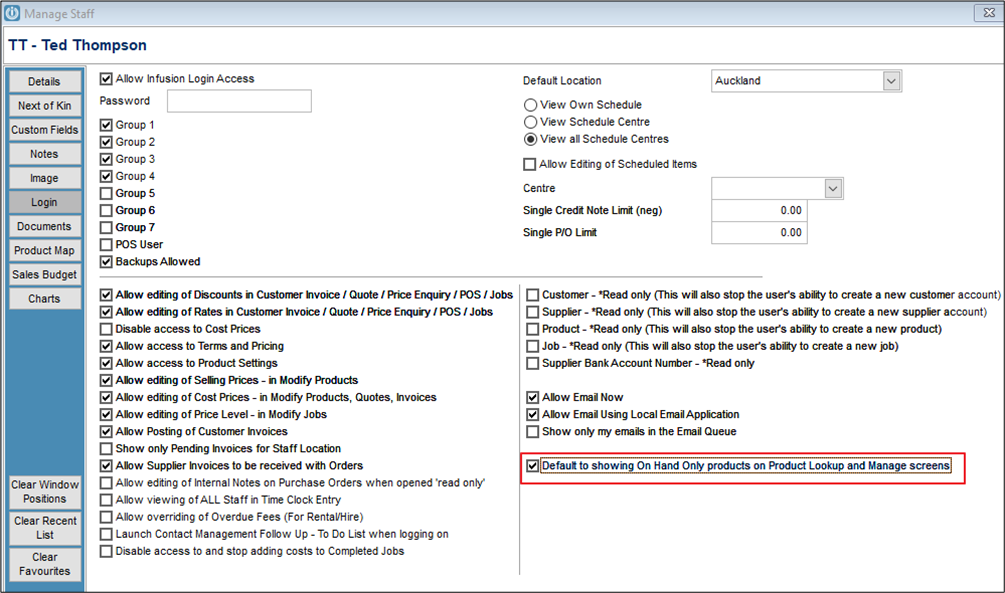
Task: Open the Notes tab
Action: 44,154
